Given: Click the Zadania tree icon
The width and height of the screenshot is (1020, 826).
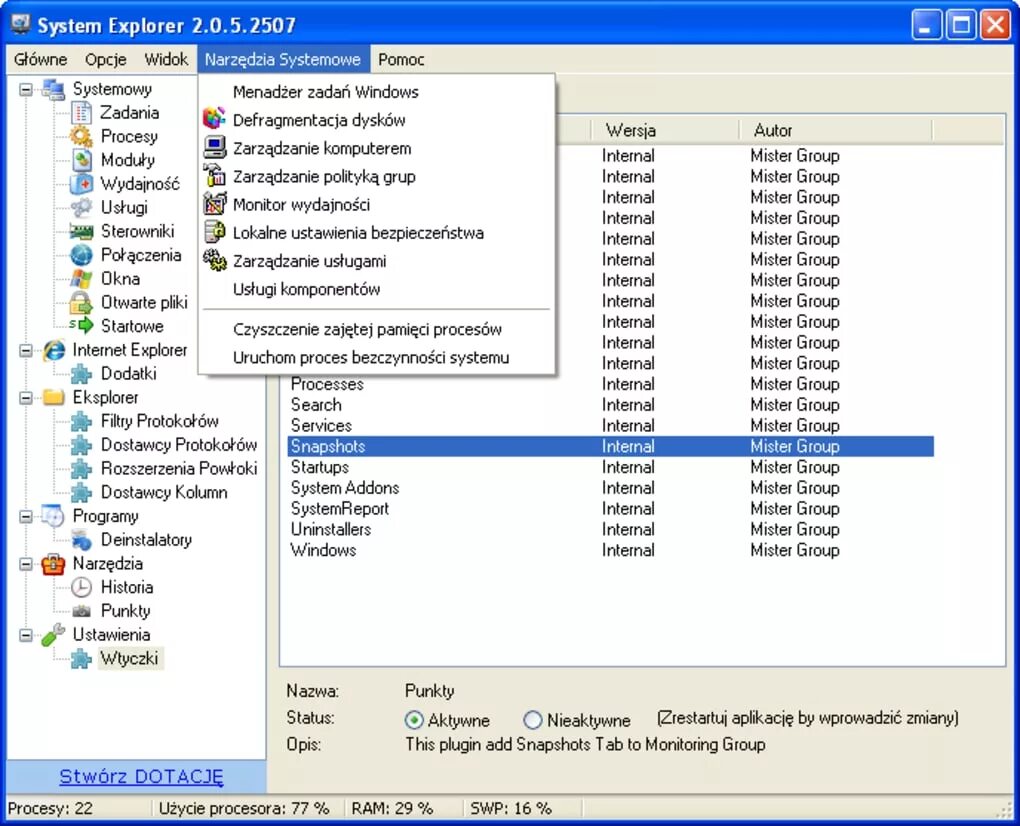Looking at the screenshot, I should pos(81,113).
